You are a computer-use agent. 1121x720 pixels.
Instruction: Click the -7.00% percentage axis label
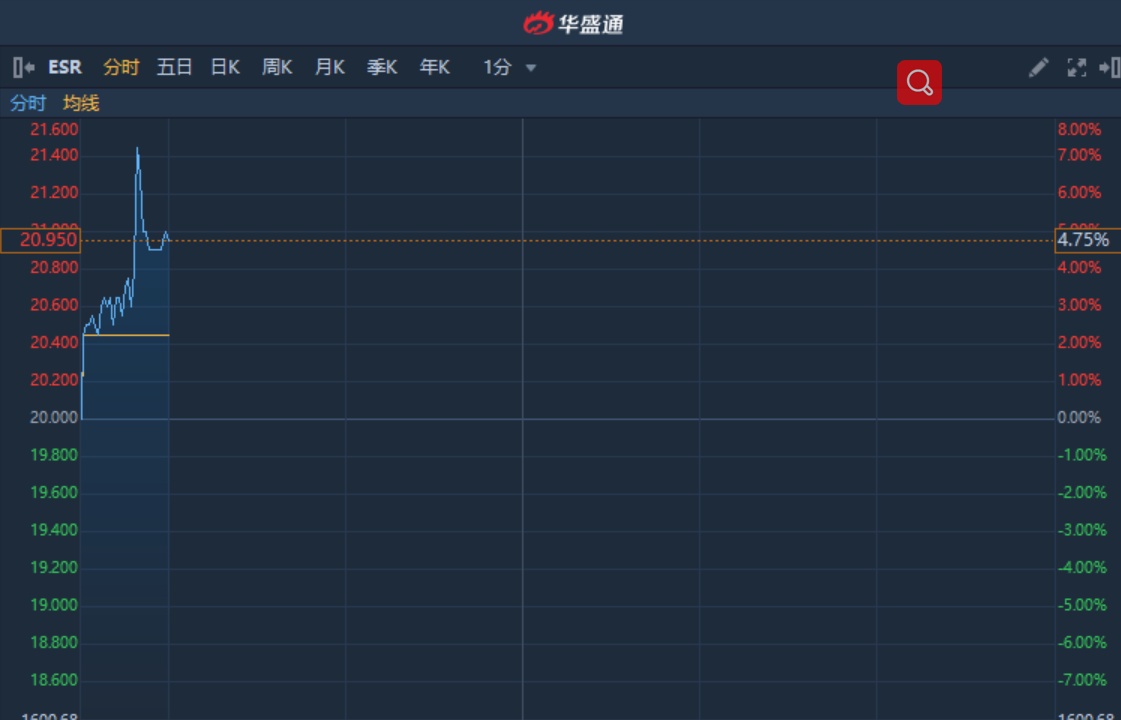[1082, 680]
